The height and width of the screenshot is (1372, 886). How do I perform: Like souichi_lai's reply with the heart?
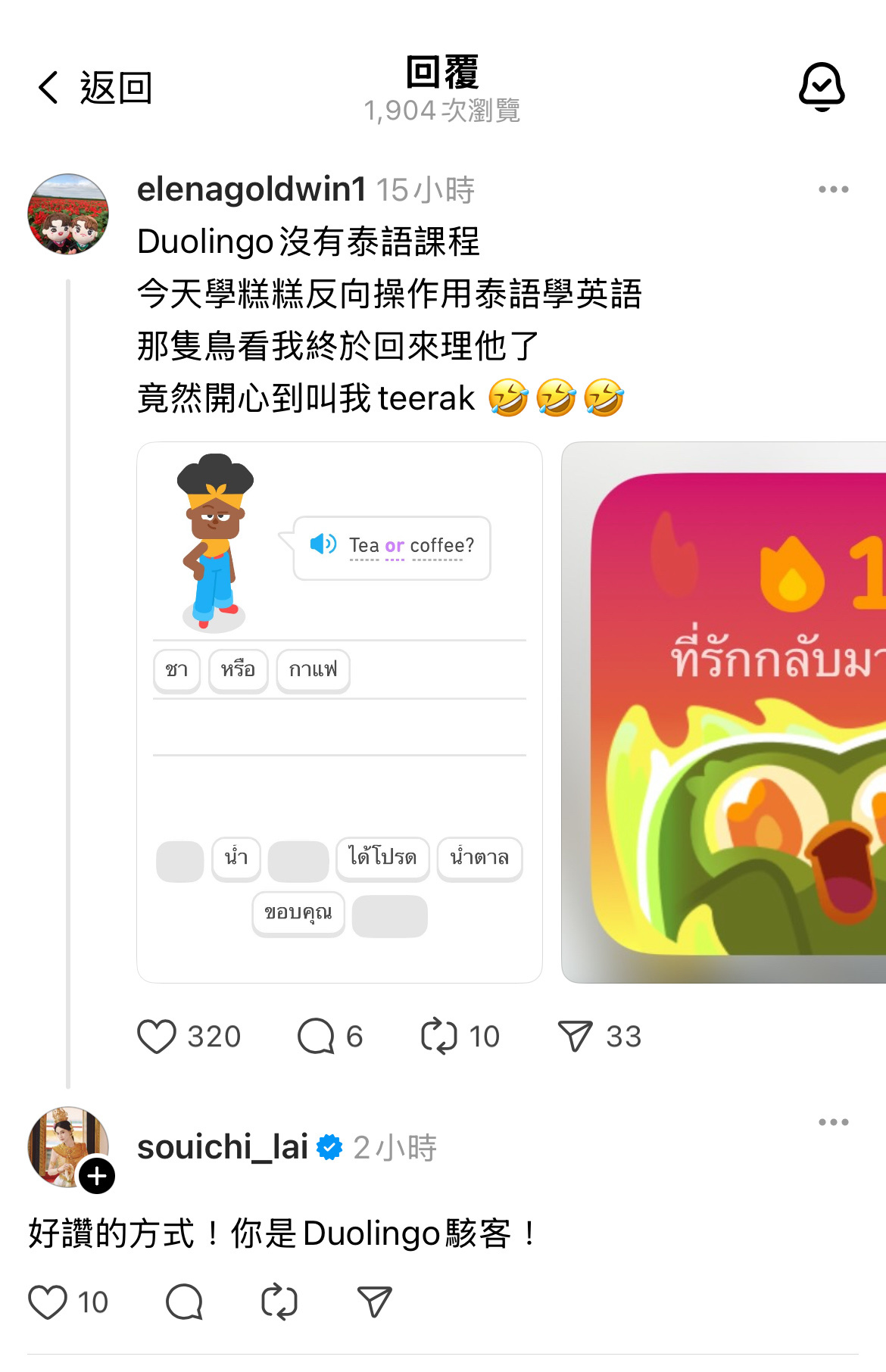[x=48, y=1302]
